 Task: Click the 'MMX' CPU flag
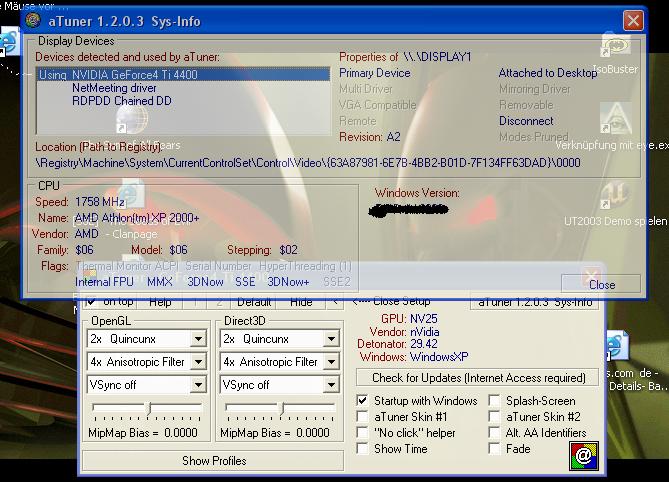tap(160, 282)
